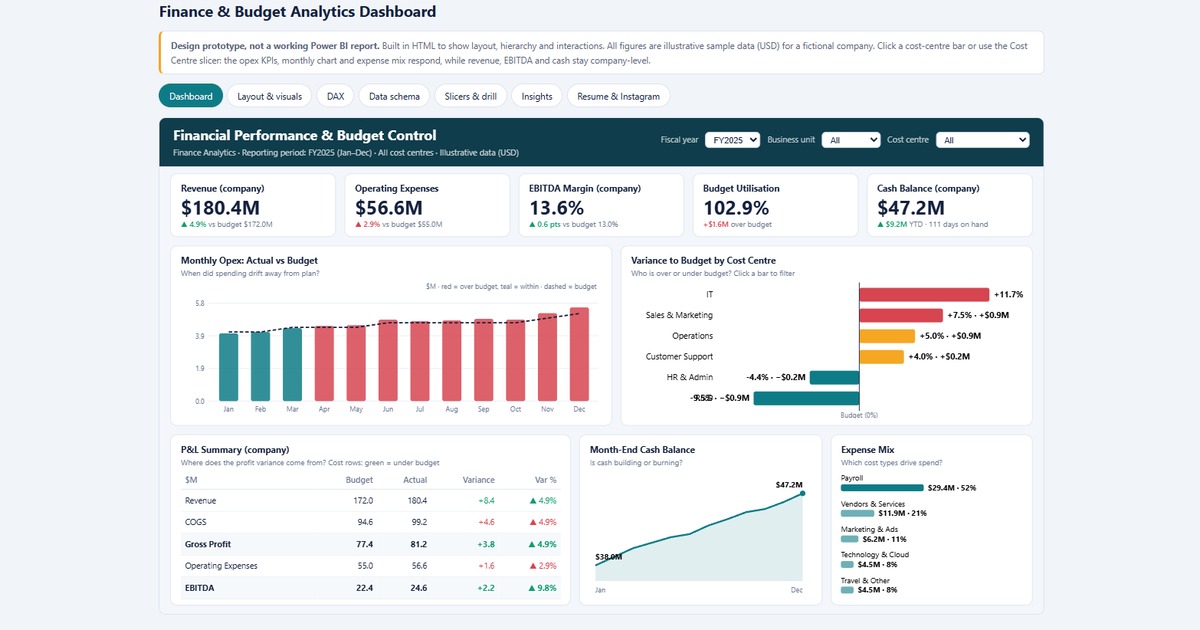Select the teal bar labeled −$0.9M
This screenshot has height=630, width=1200.
tap(807, 398)
